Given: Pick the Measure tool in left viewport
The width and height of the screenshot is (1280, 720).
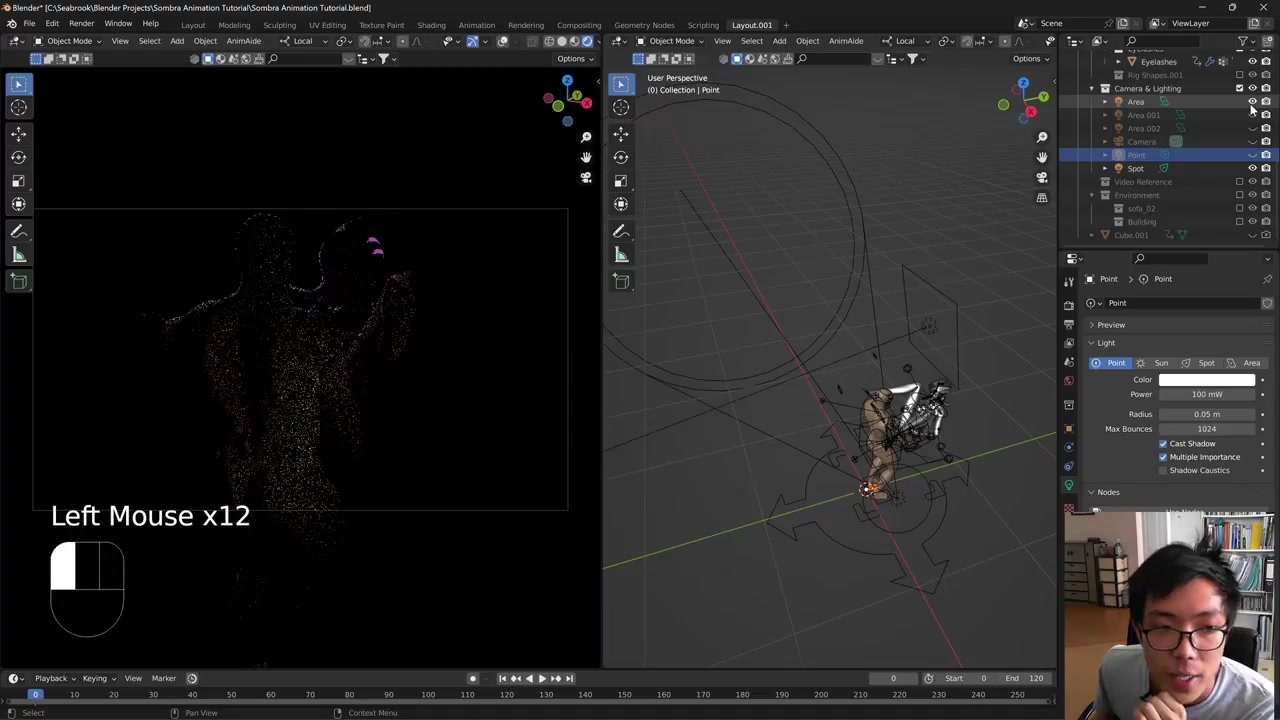Looking at the screenshot, I should click(18, 255).
